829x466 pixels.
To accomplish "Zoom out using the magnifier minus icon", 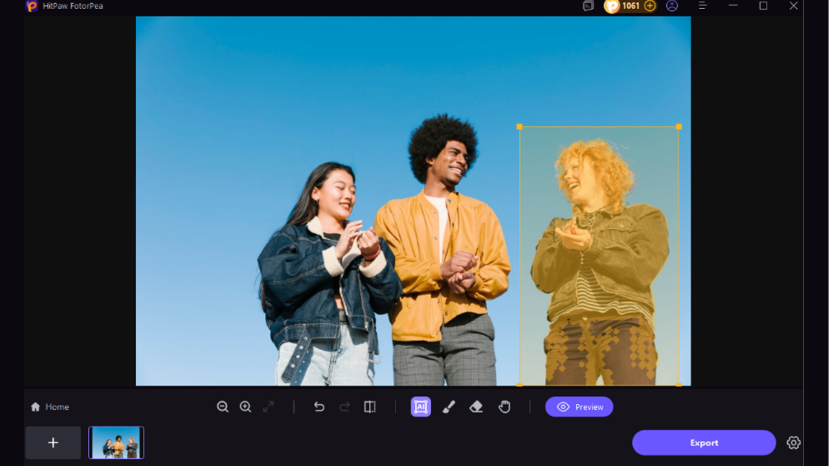I will pos(223,407).
